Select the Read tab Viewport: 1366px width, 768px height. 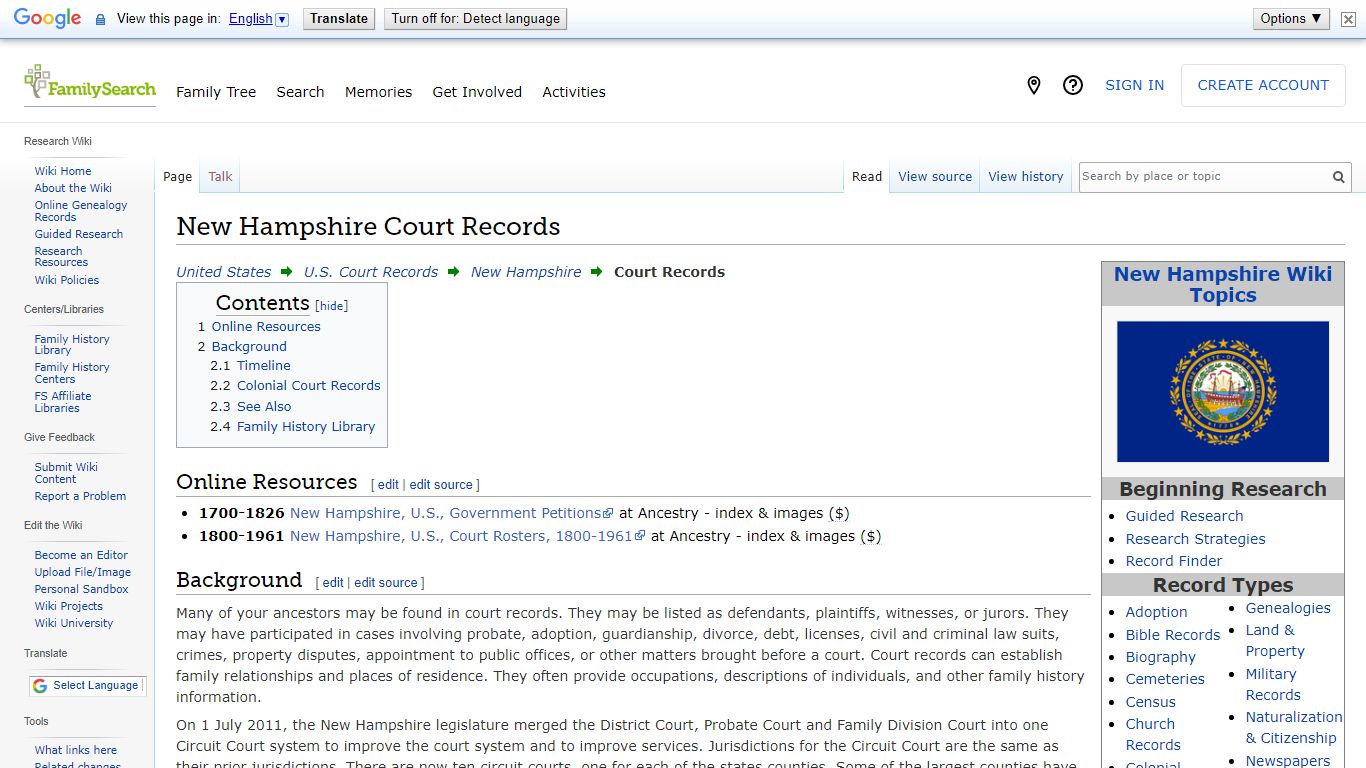click(867, 177)
